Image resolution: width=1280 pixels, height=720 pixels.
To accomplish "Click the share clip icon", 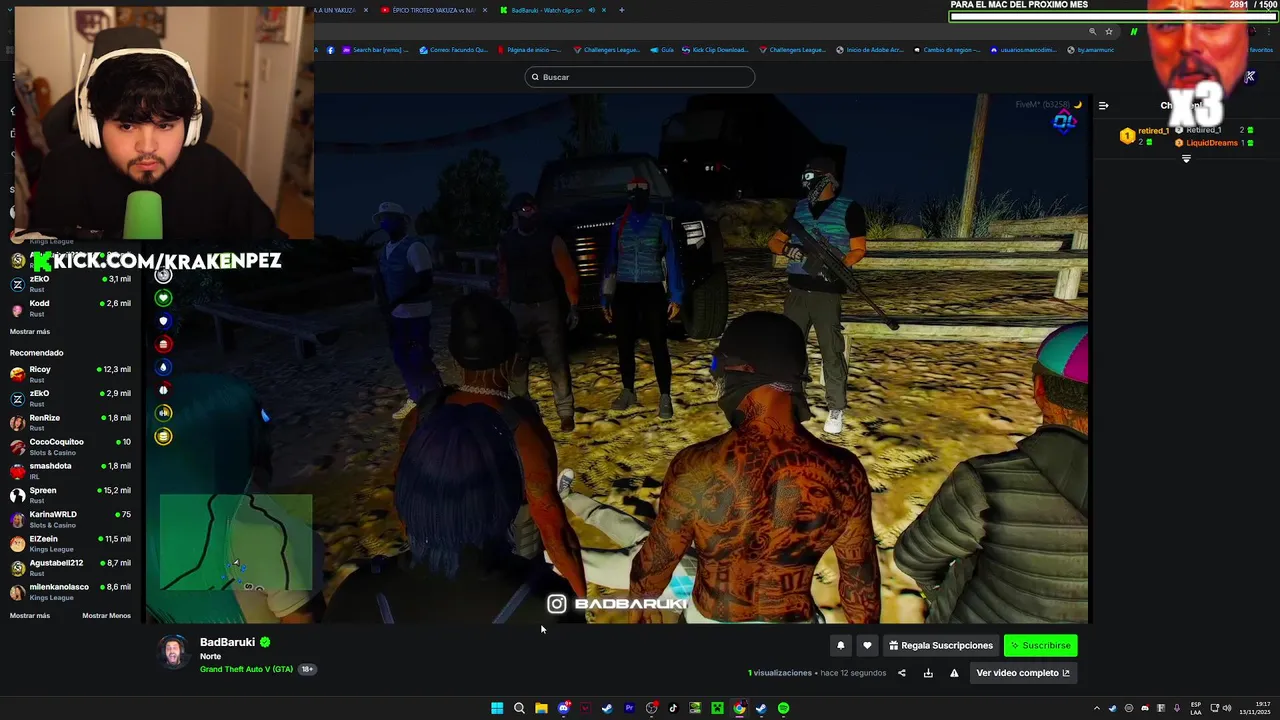I will pyautogui.click(x=901, y=673).
